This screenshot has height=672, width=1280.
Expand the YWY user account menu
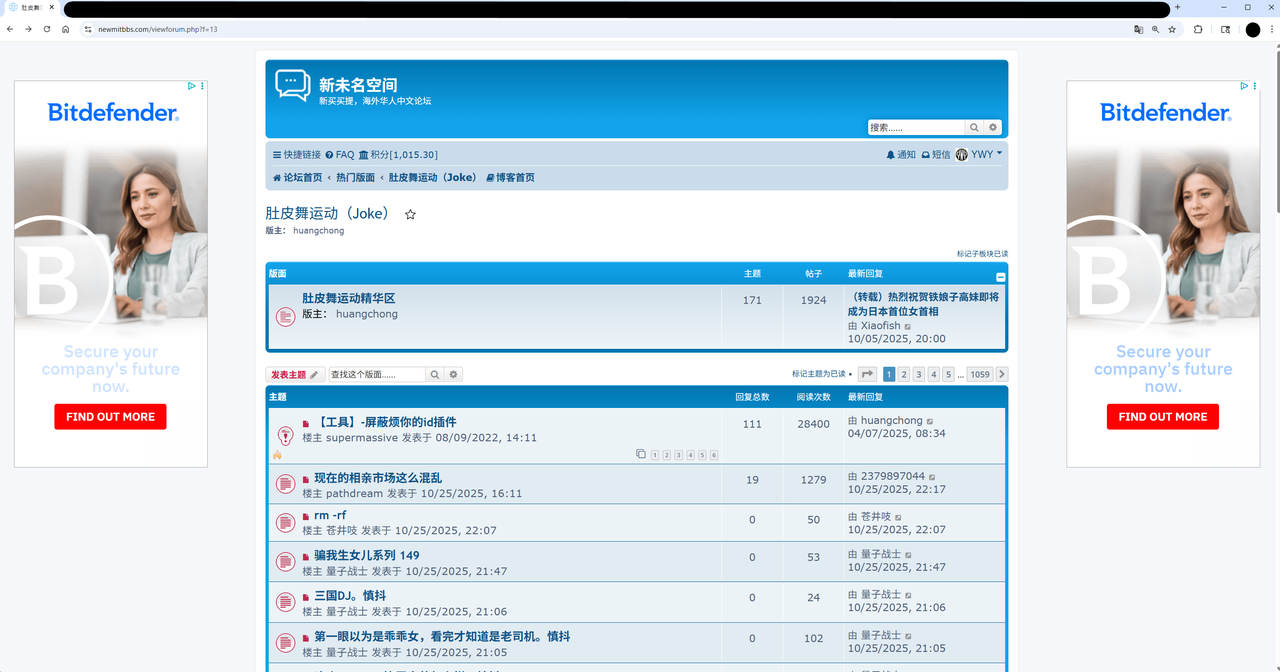pyautogui.click(x=979, y=155)
